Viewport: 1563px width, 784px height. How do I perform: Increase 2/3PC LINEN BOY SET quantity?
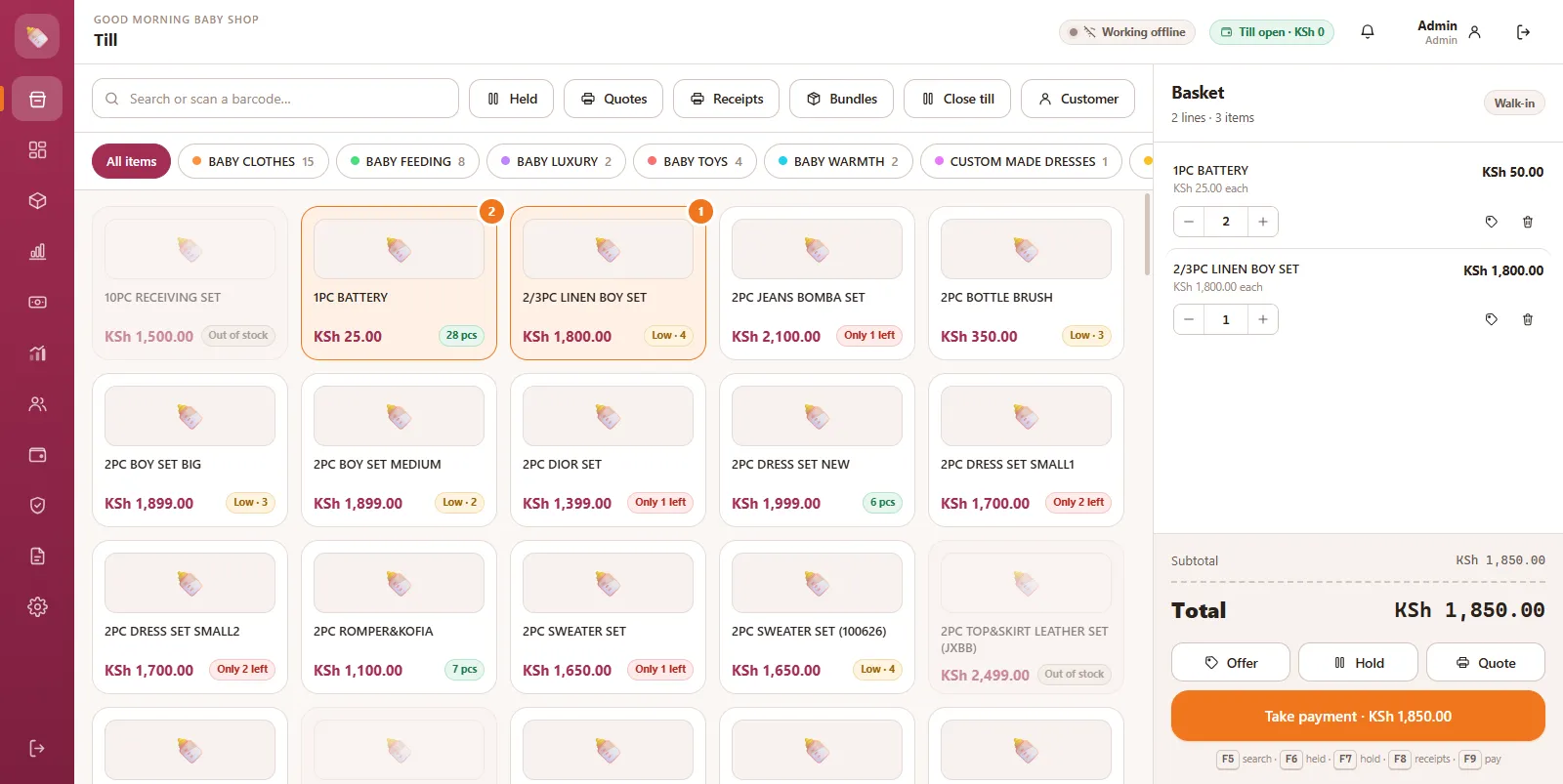1263,319
